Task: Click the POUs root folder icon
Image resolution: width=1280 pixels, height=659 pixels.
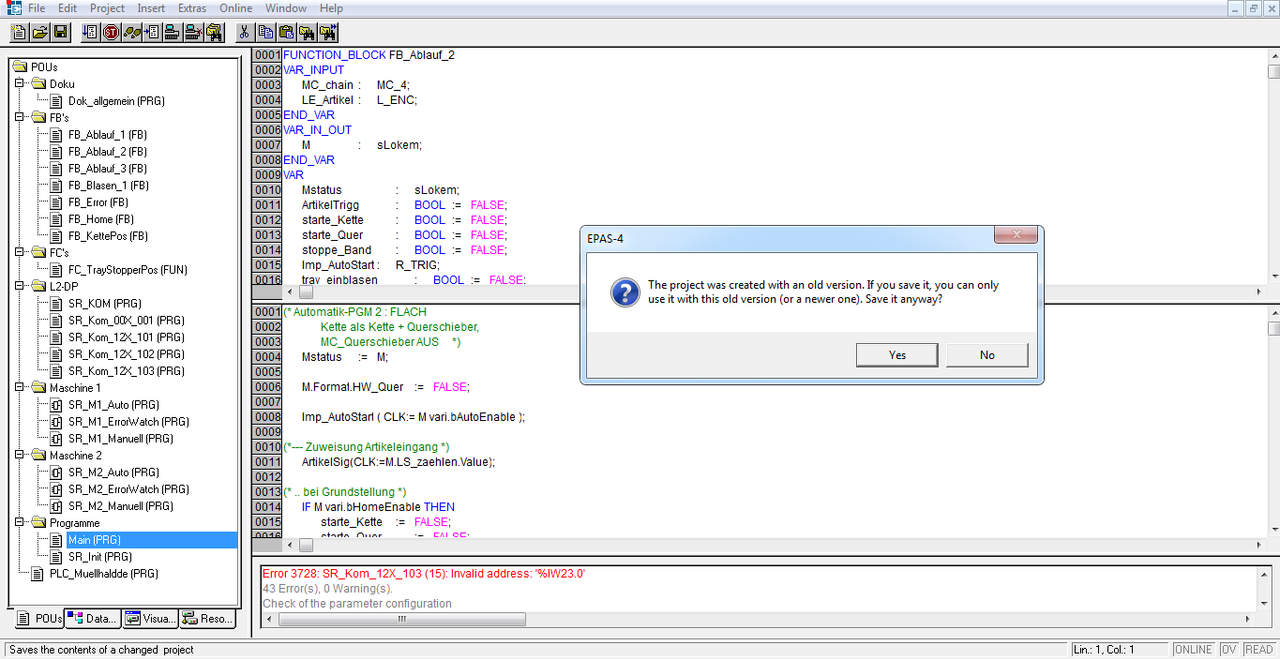Action: tap(20, 67)
